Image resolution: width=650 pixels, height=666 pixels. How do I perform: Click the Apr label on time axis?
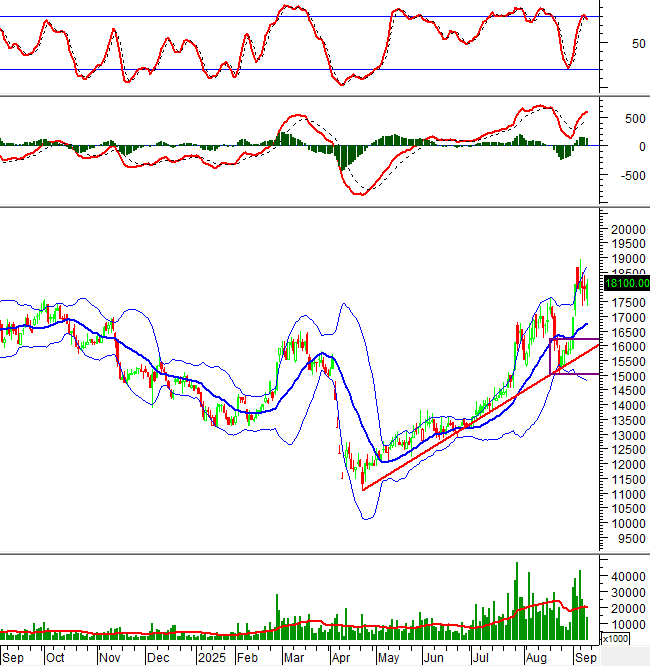point(341,658)
